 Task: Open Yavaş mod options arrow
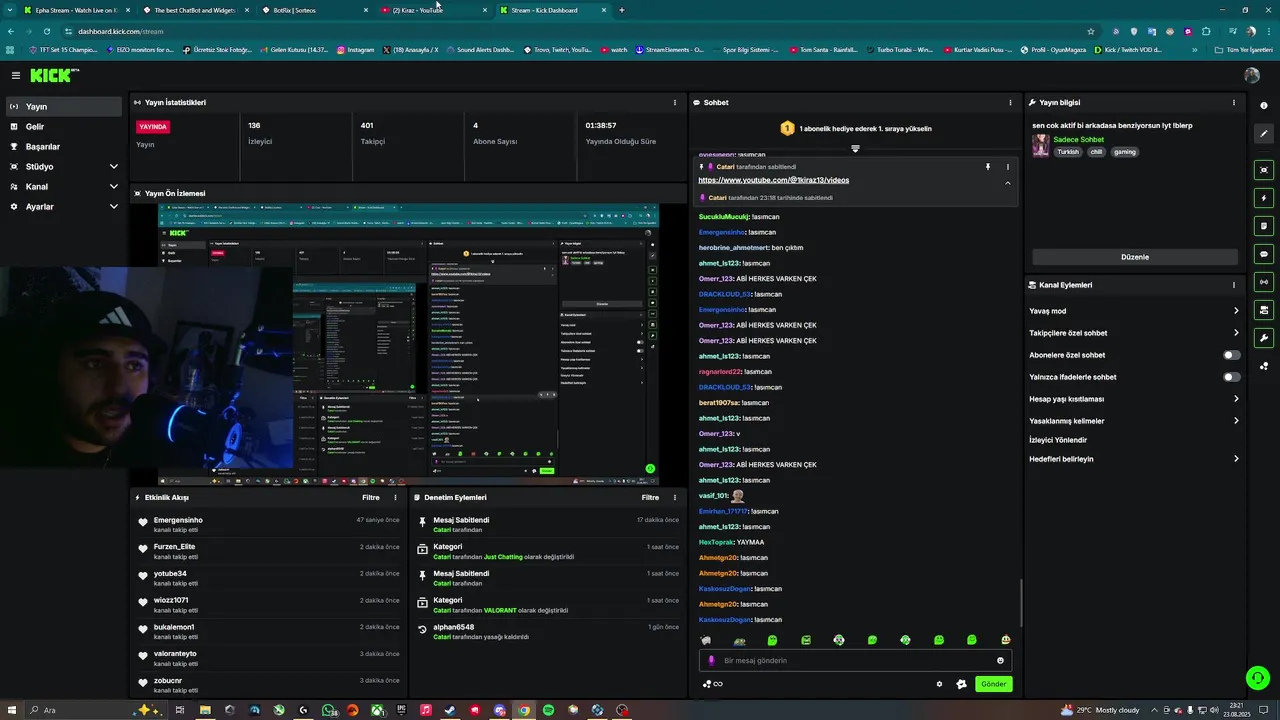tap(1236, 311)
